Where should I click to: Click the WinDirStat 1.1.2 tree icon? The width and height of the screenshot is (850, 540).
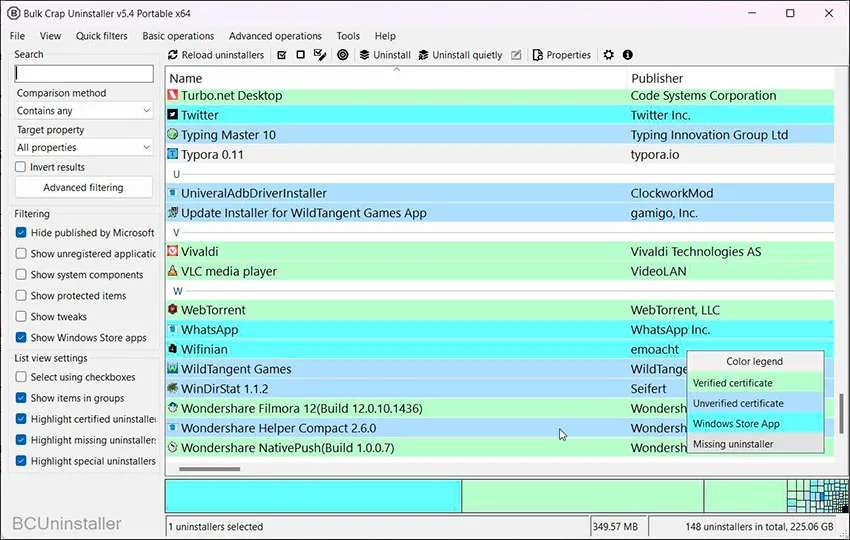[172, 388]
